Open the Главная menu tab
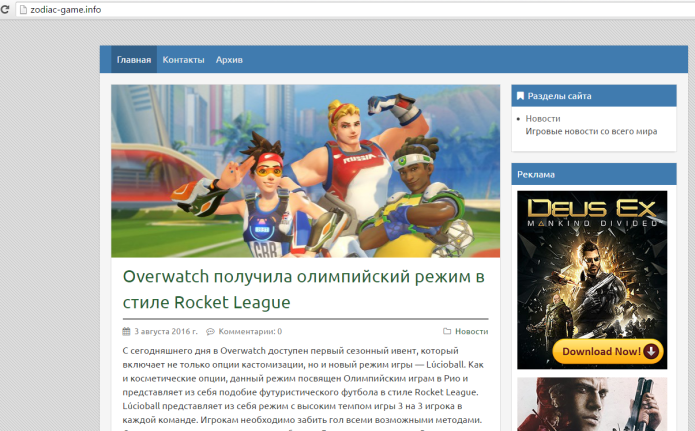Image resolution: width=695 pixels, height=431 pixels. [x=134, y=59]
